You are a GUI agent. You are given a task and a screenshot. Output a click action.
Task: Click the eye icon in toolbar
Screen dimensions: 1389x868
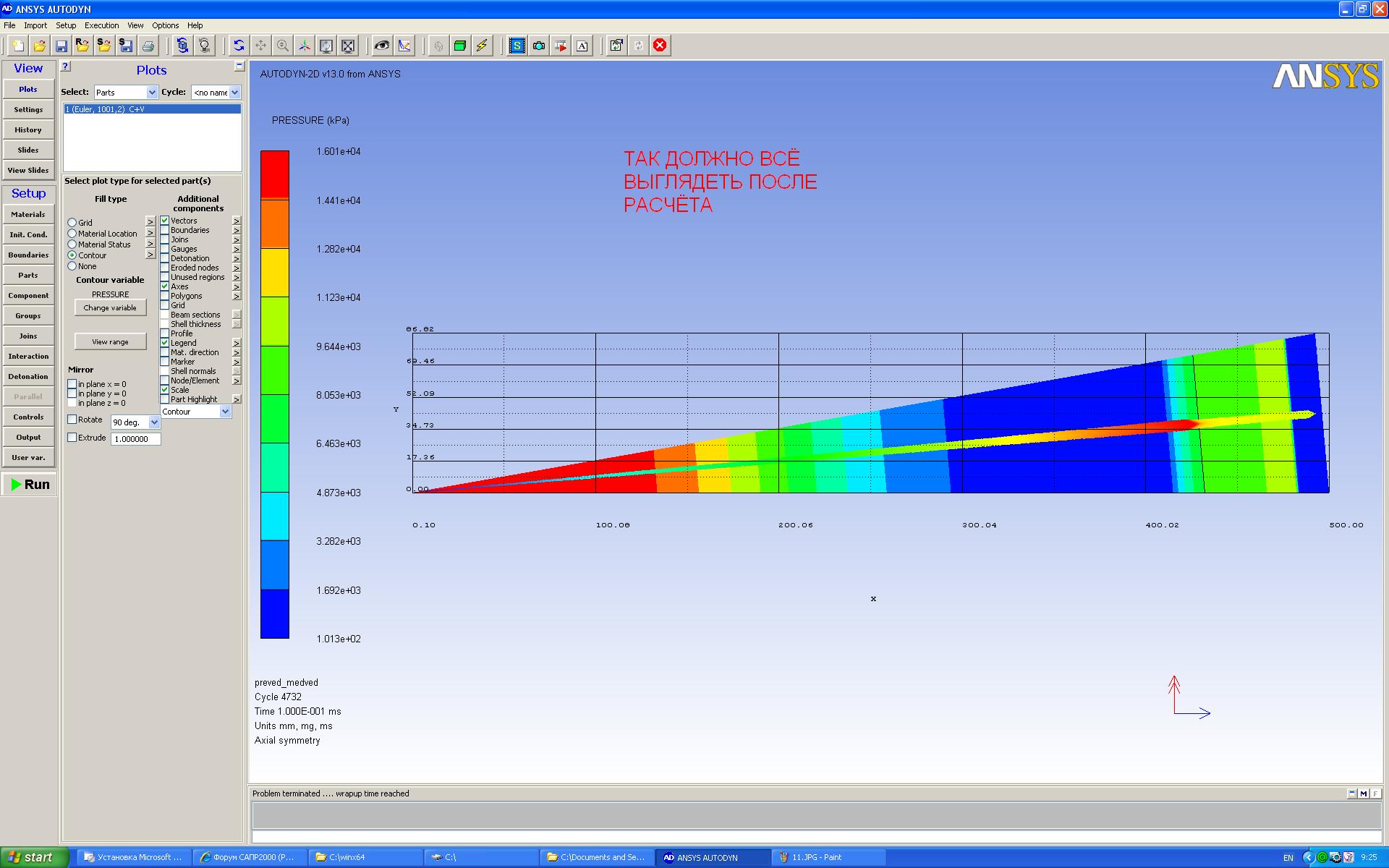pyautogui.click(x=381, y=46)
